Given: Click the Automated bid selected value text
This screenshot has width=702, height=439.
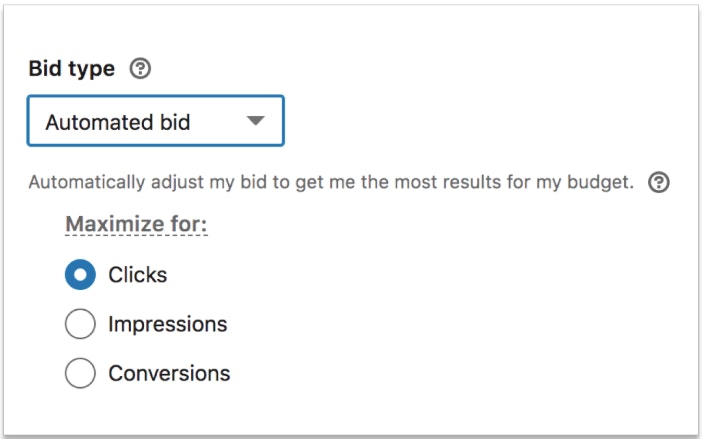Looking at the screenshot, I should 118,122.
